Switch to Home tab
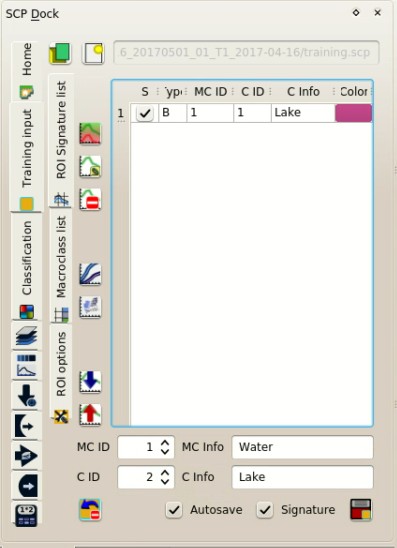397x548 pixels. coord(27,72)
